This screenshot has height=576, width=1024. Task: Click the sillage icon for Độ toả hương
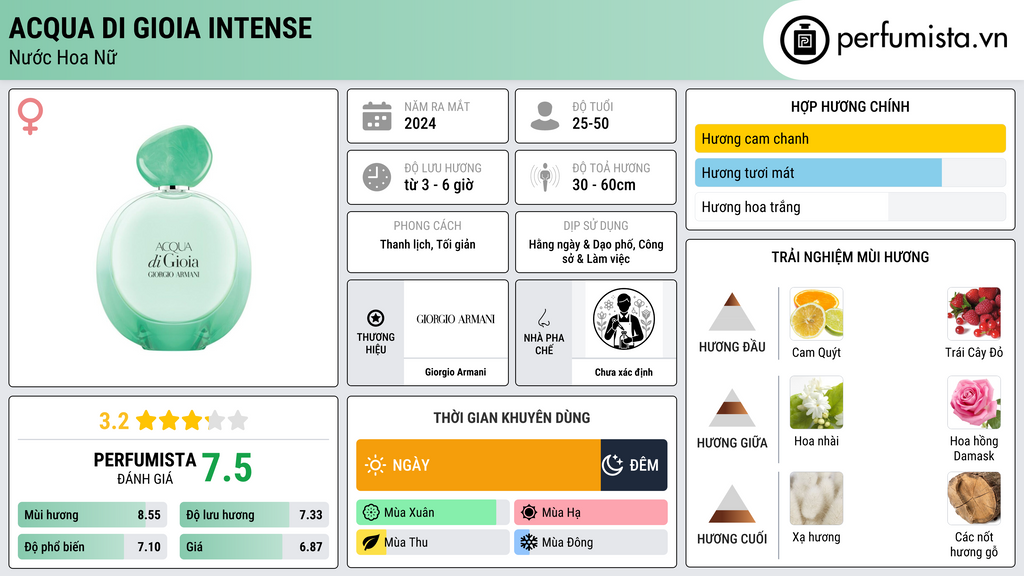[545, 177]
